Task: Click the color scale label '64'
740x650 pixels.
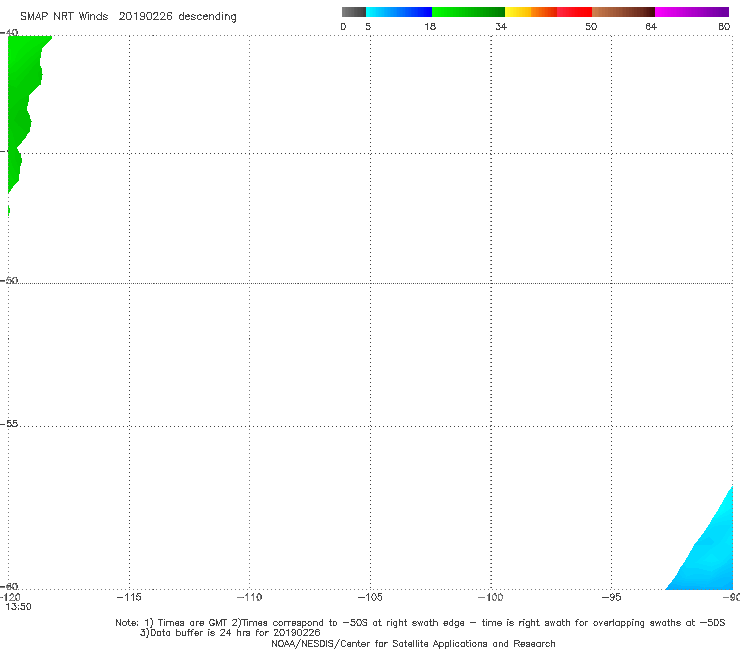Action: click(x=651, y=26)
